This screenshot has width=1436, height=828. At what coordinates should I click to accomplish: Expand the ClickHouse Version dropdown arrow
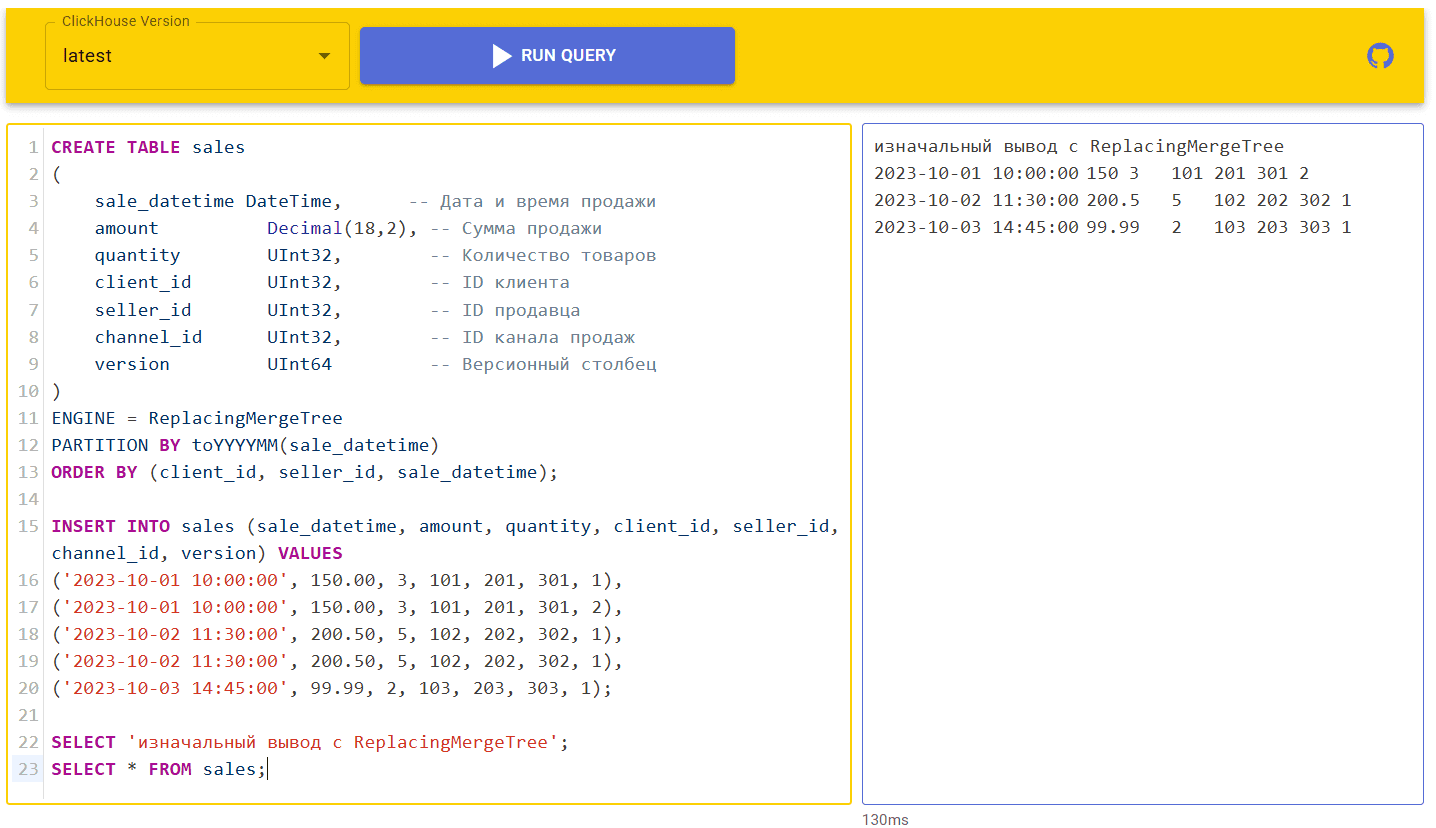(324, 56)
